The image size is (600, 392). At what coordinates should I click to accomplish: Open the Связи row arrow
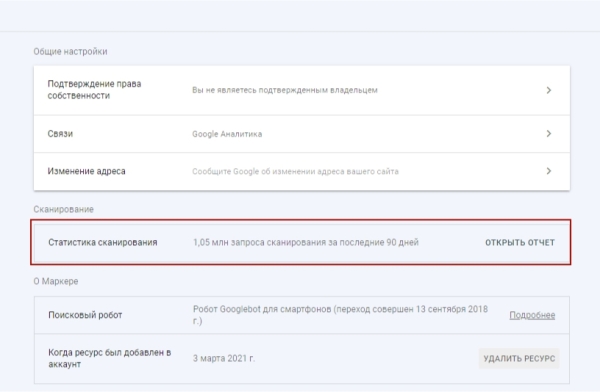(x=549, y=134)
